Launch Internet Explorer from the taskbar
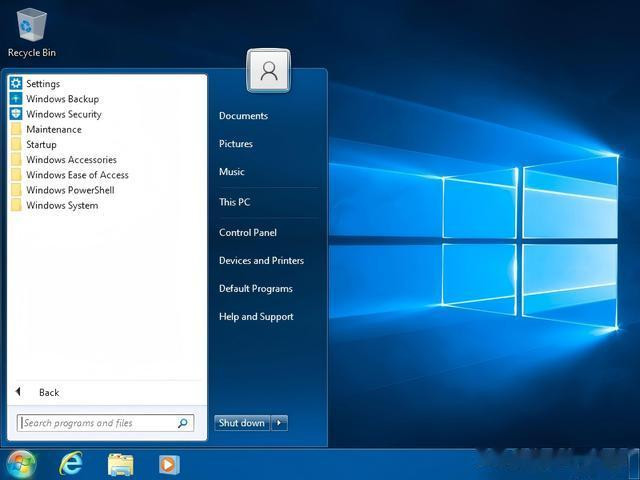The image size is (640, 480). pos(71,464)
